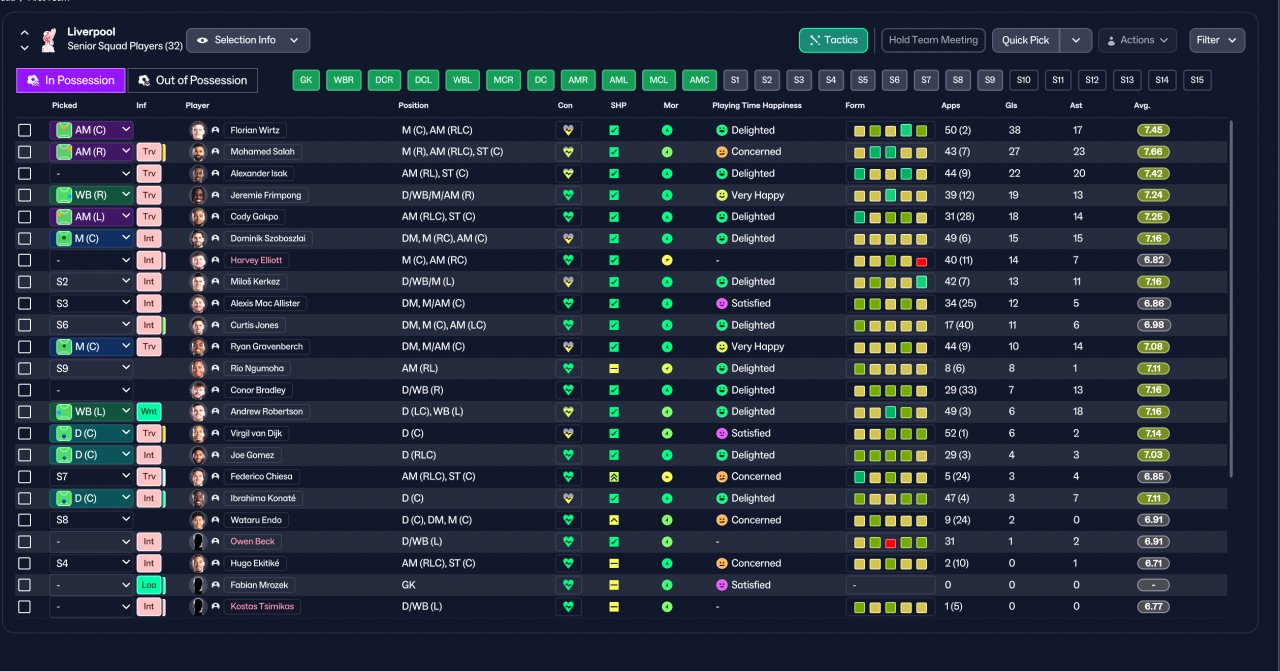Tick the checkbox for Alexander Isak
This screenshot has height=671, width=1280.
coord(25,173)
